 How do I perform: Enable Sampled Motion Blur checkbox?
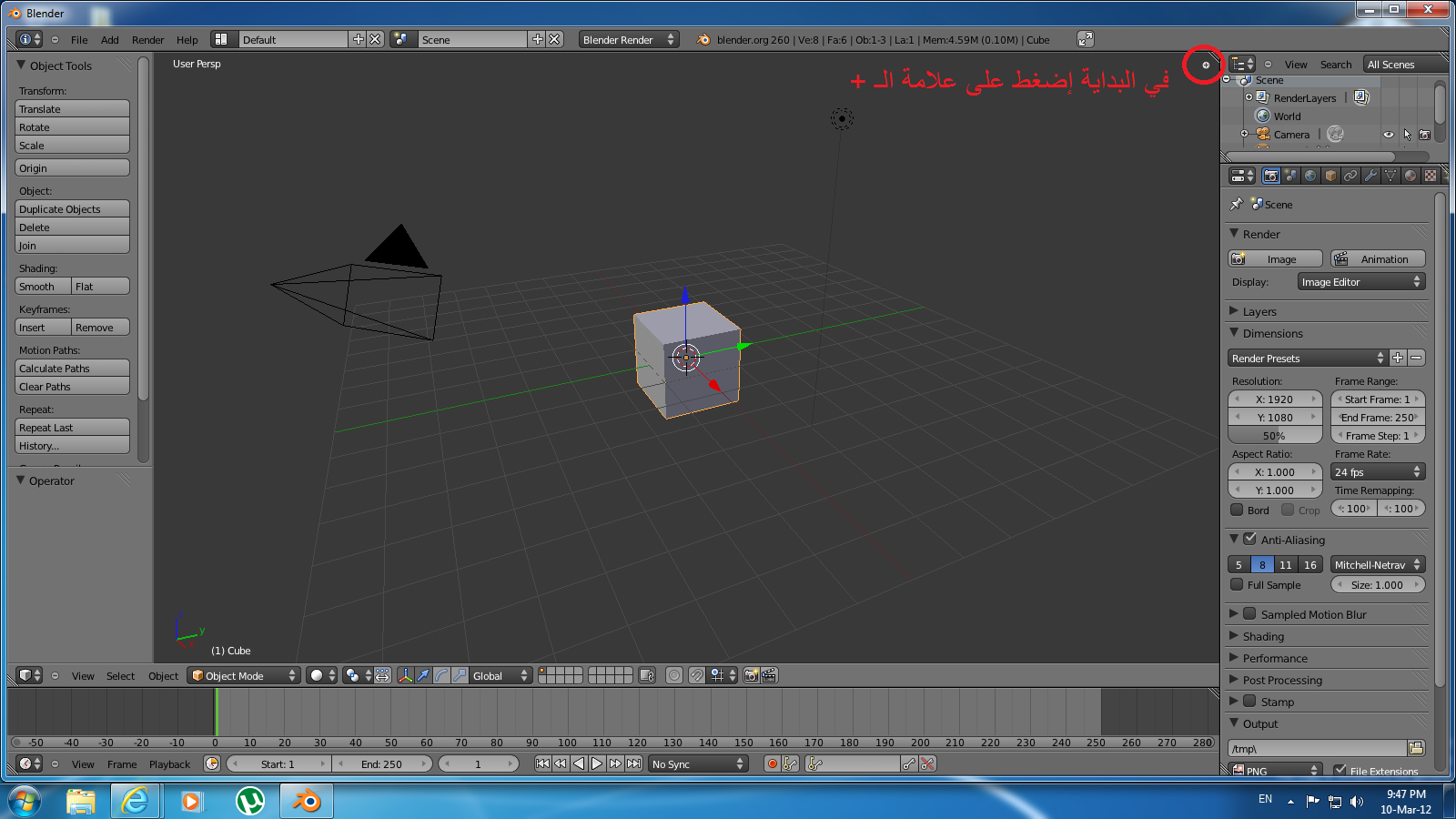[1250, 613]
